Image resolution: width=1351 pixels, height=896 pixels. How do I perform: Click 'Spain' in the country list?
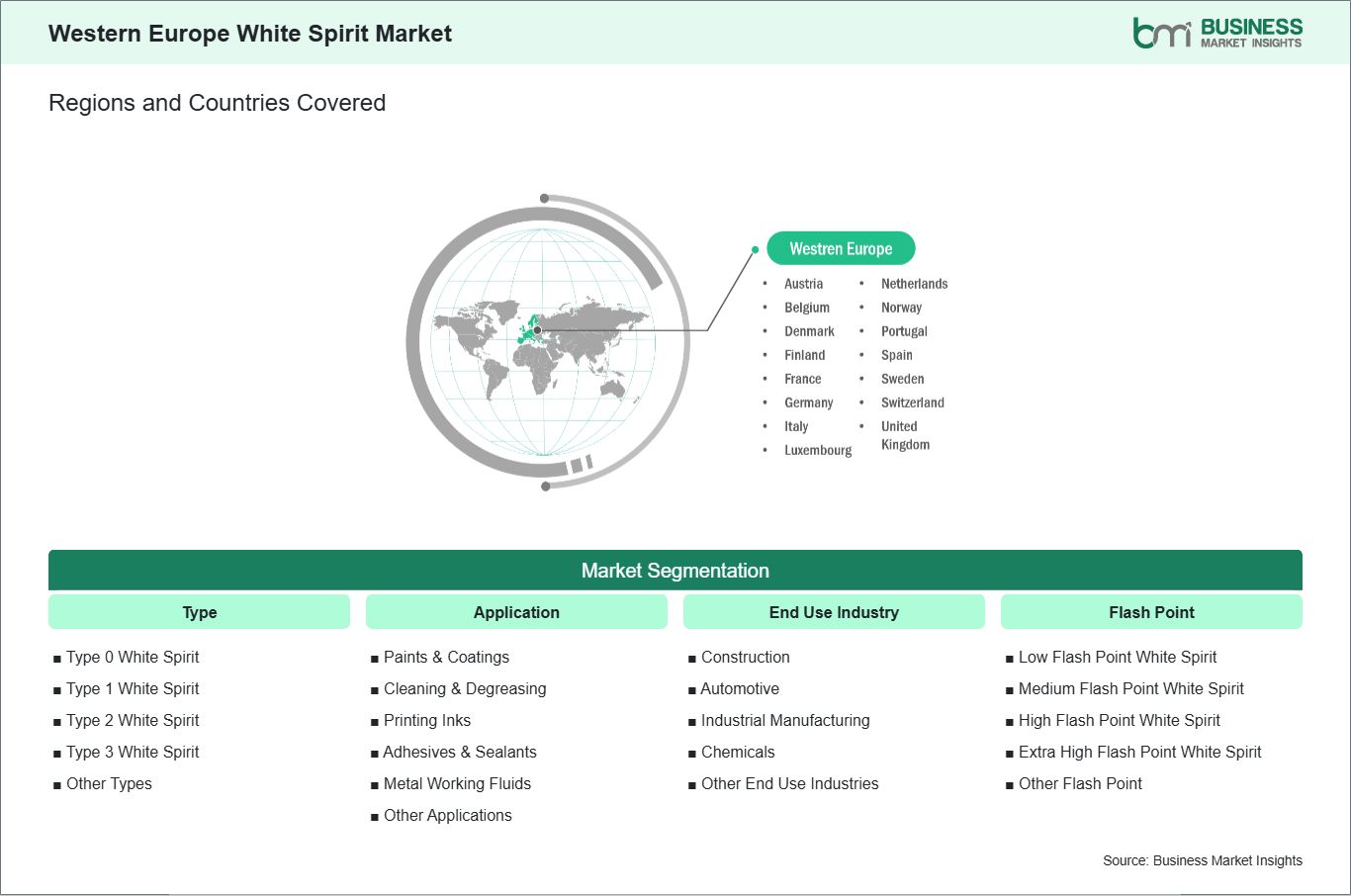896,355
